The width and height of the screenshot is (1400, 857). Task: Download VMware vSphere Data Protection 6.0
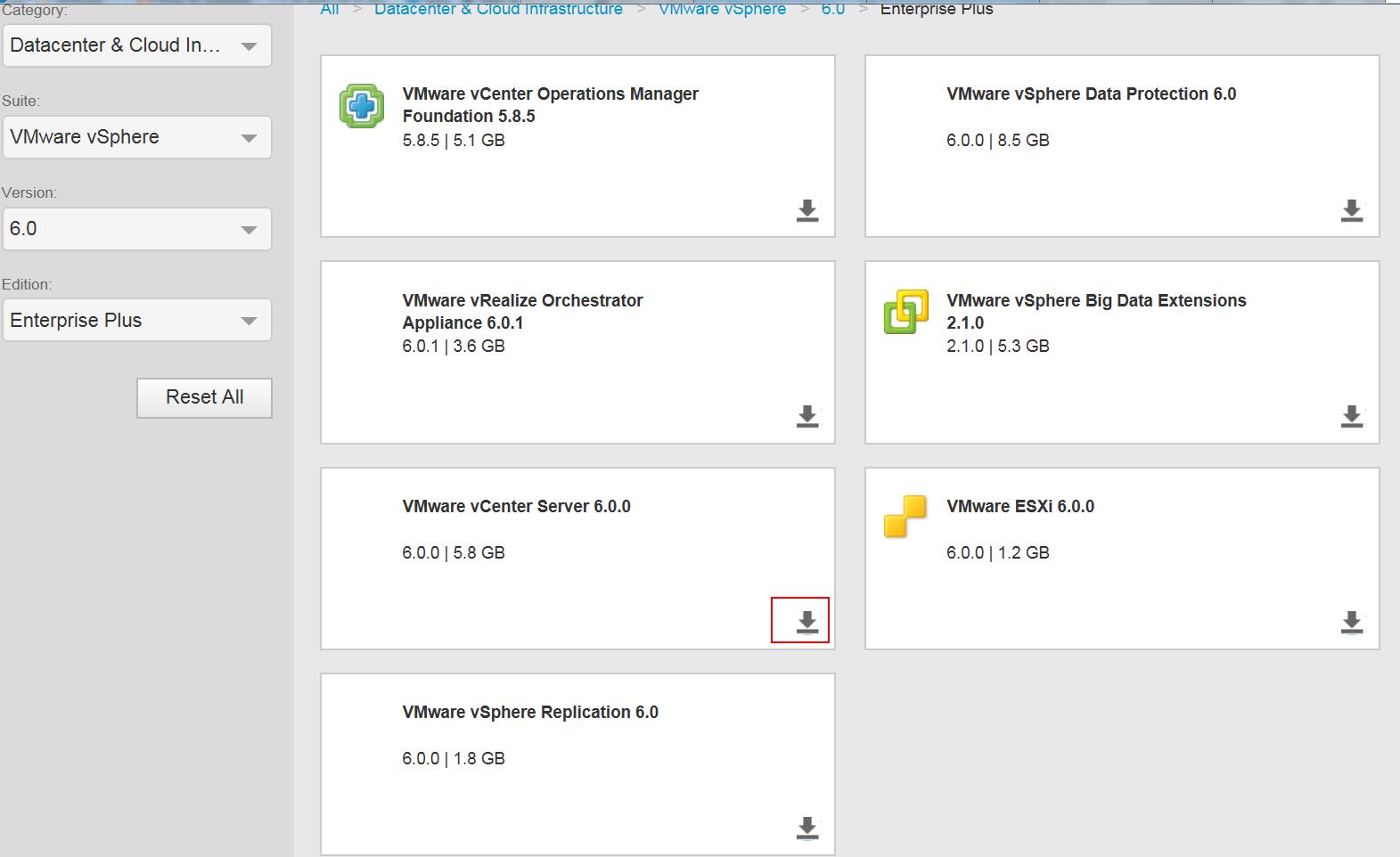coord(1352,210)
